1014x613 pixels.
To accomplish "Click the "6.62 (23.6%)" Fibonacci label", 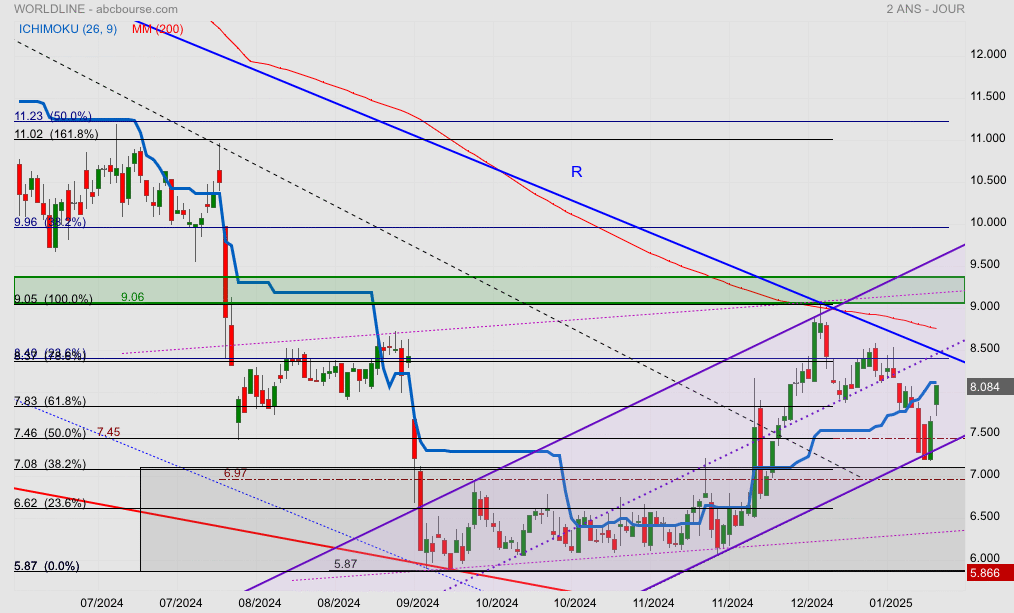I will coord(50,502).
